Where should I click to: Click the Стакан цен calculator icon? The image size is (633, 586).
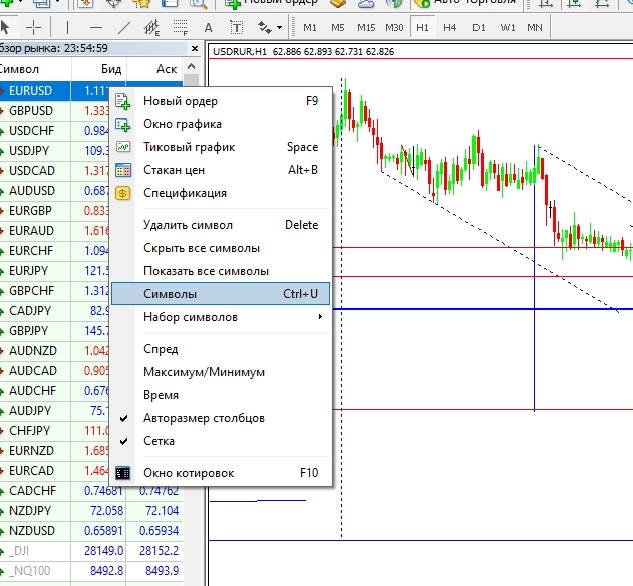tap(123, 170)
